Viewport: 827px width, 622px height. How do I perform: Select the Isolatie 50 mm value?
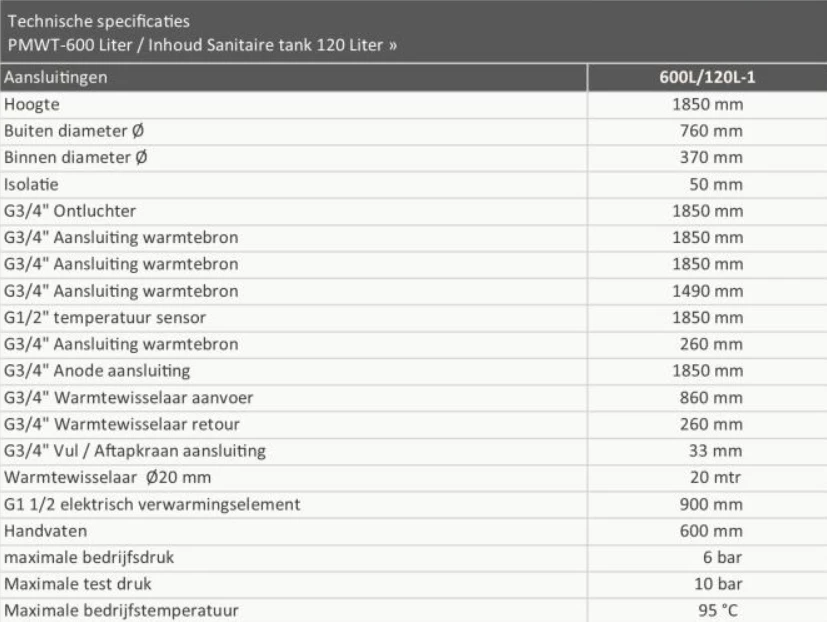717,185
